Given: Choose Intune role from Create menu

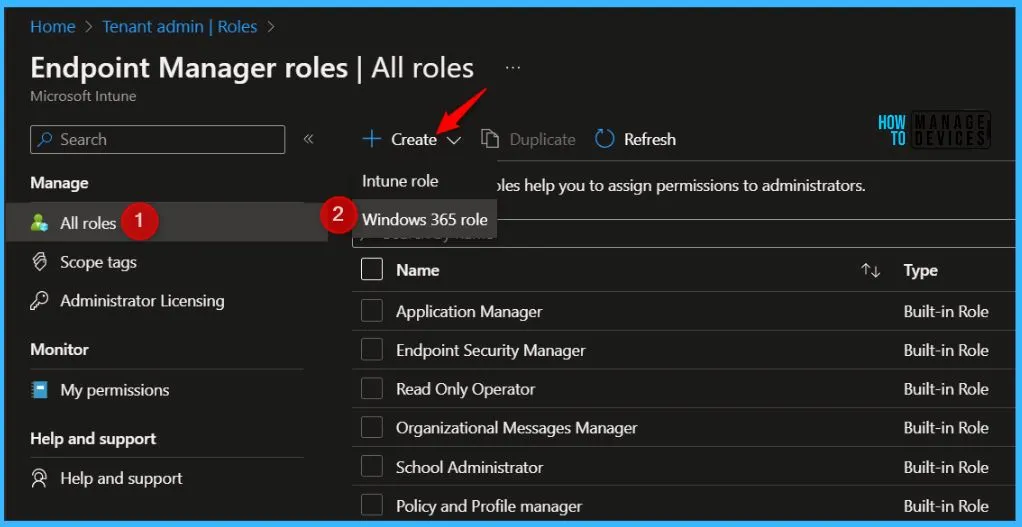Looking at the screenshot, I should pyautogui.click(x=400, y=181).
